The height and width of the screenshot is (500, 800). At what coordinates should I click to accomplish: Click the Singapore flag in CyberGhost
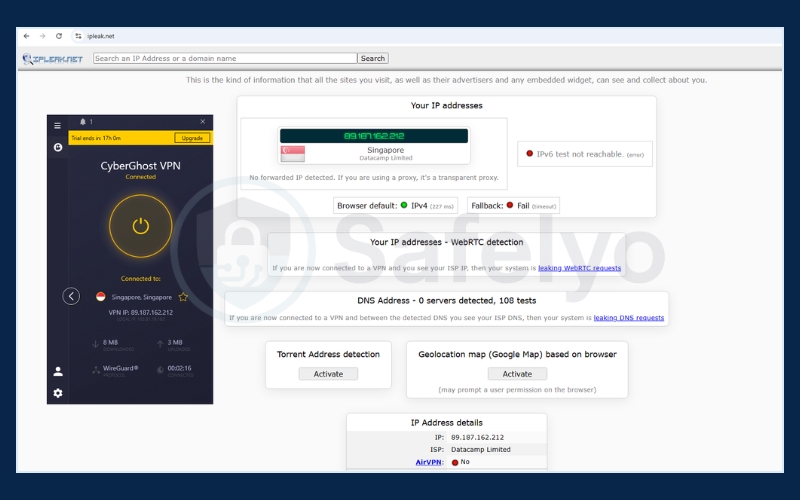[101, 297]
